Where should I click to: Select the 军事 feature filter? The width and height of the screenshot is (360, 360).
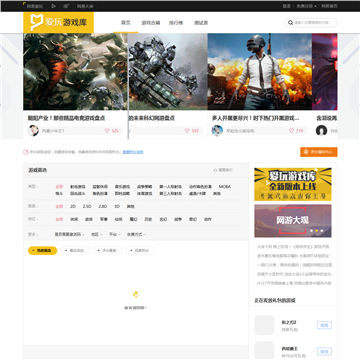coord(103,219)
